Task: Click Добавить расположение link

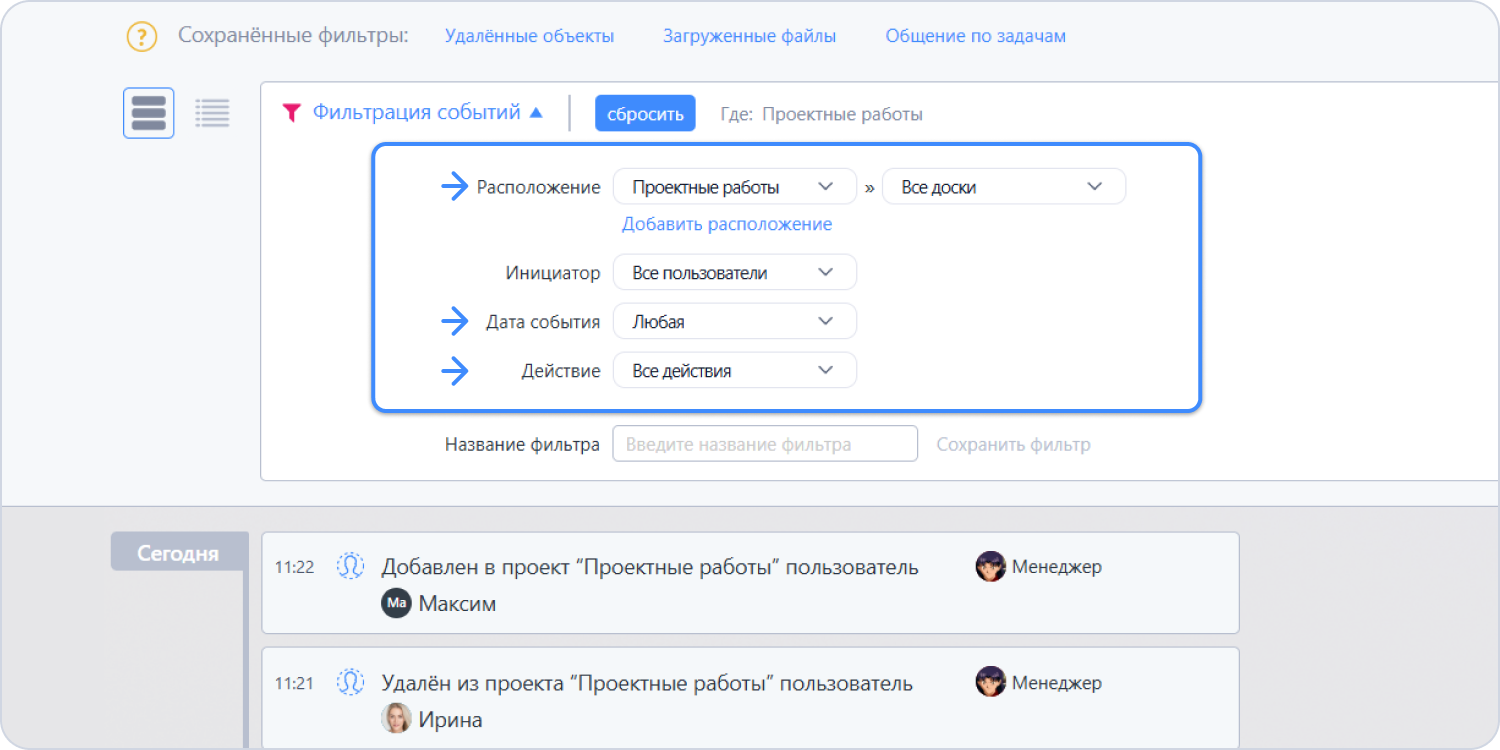Action: (727, 224)
